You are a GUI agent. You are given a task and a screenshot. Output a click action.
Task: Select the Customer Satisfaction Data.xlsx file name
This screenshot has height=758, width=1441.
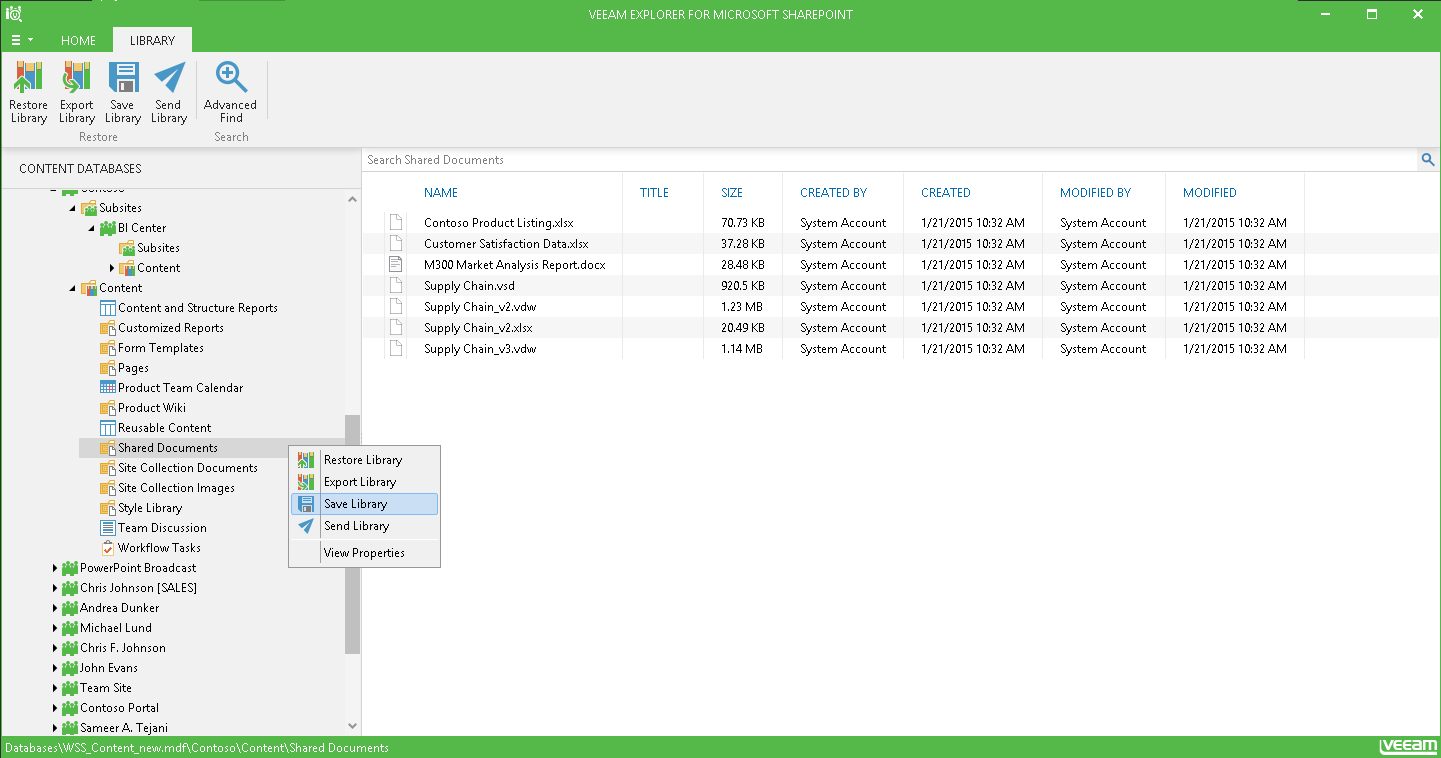click(x=506, y=244)
